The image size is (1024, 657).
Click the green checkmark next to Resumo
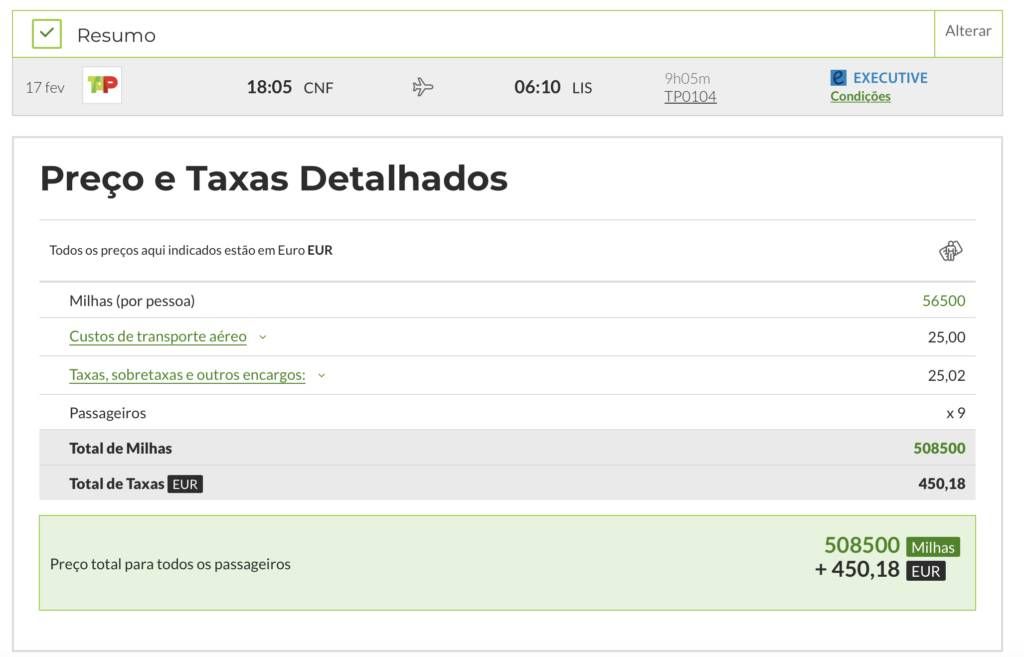click(x=46, y=33)
